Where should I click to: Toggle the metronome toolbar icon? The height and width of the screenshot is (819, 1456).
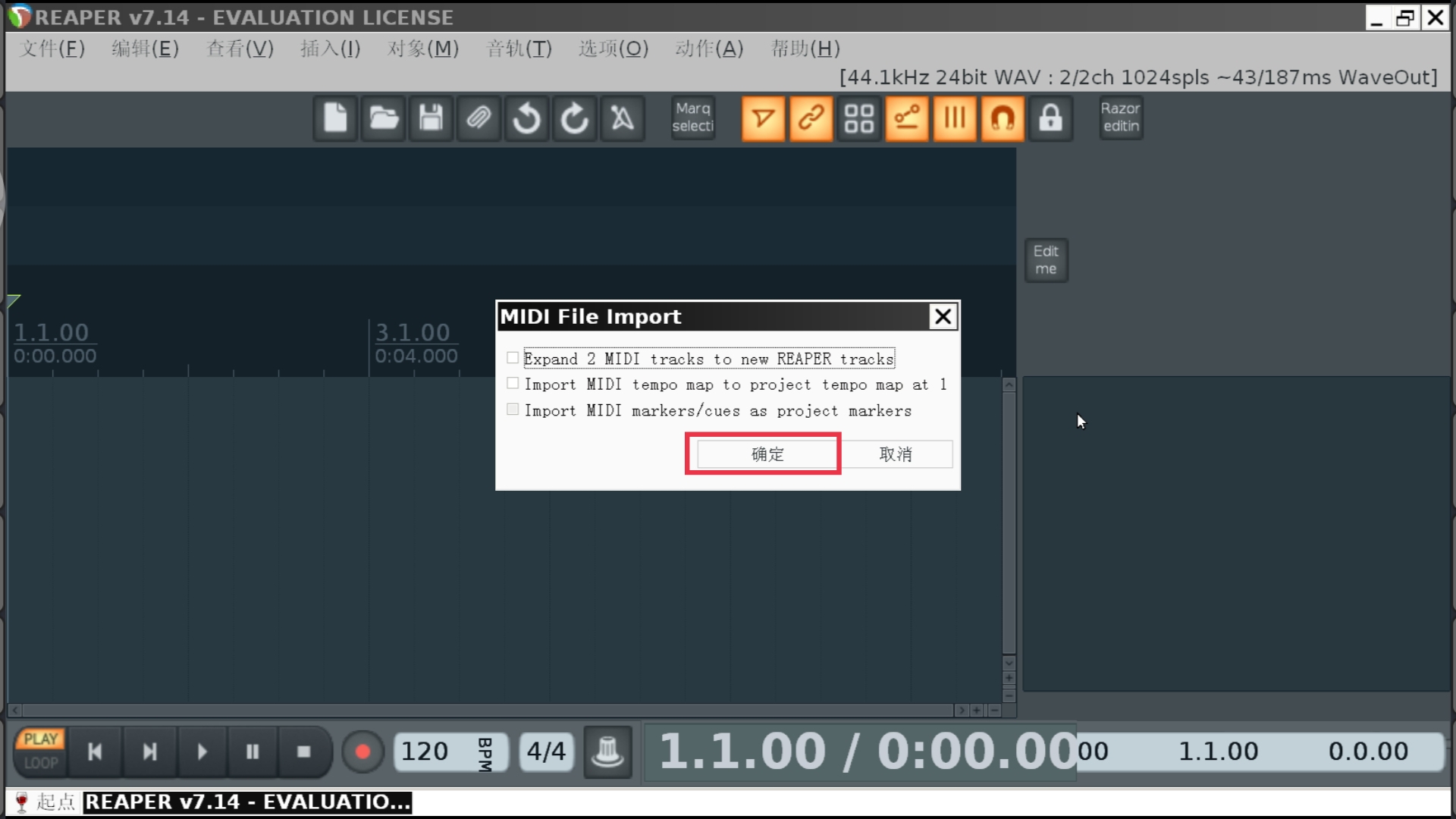tap(622, 118)
